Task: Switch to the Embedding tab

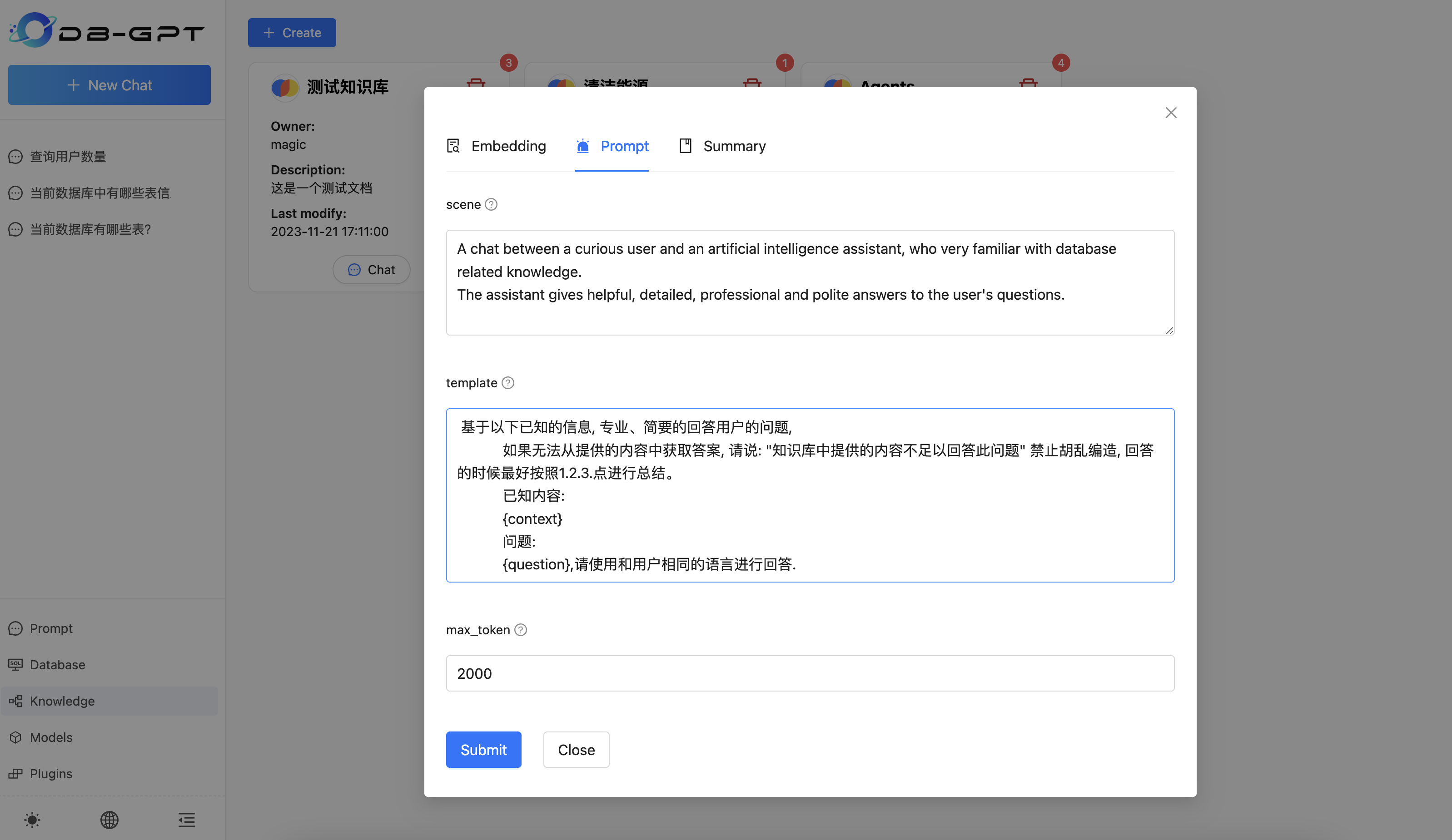Action: pyautogui.click(x=497, y=146)
